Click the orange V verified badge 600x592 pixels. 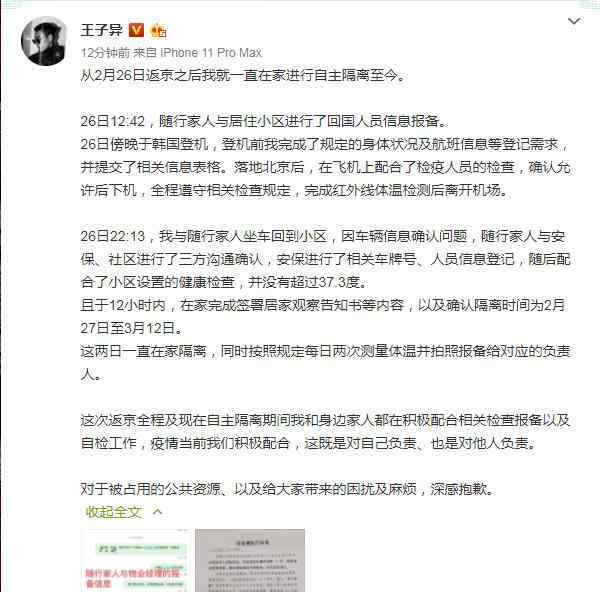click(x=136, y=30)
